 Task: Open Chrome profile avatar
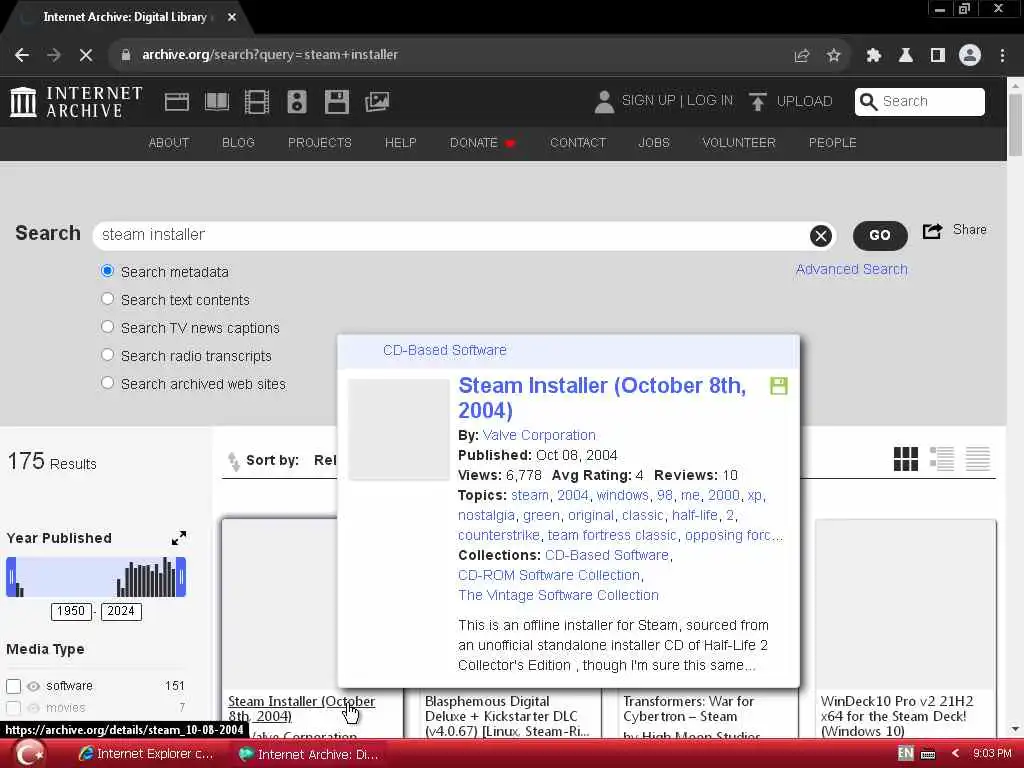click(x=970, y=56)
